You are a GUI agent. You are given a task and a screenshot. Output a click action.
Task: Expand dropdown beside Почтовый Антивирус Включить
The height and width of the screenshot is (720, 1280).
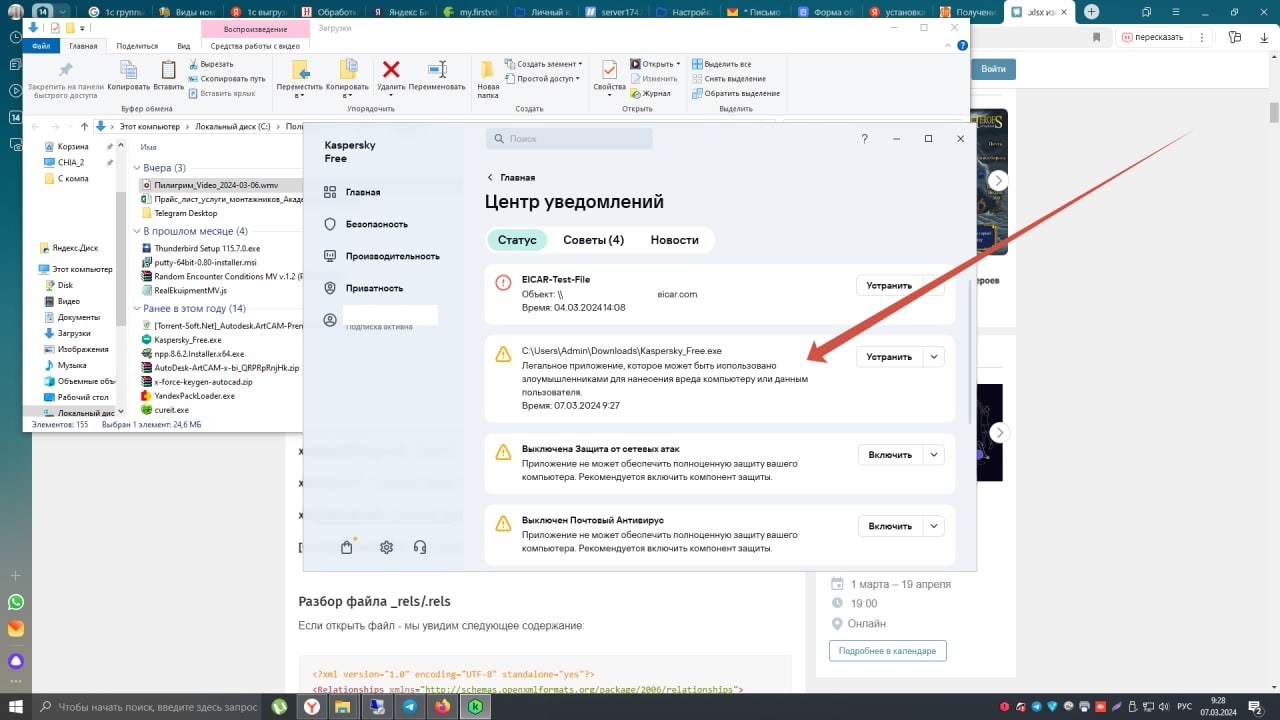934,526
